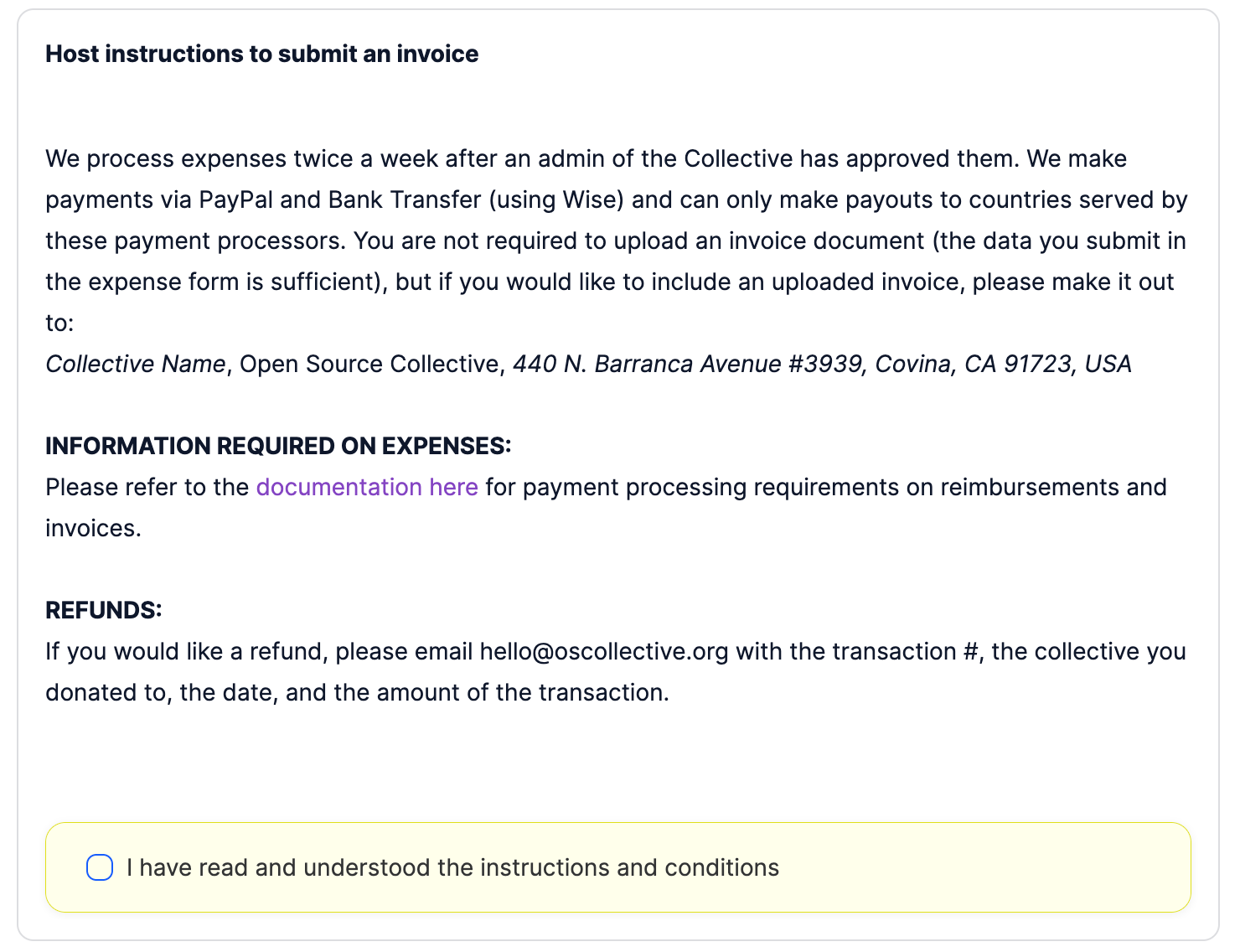Image resolution: width=1240 pixels, height=952 pixels.
Task: Click the "I have read and understood" label text
Action: pos(452,867)
